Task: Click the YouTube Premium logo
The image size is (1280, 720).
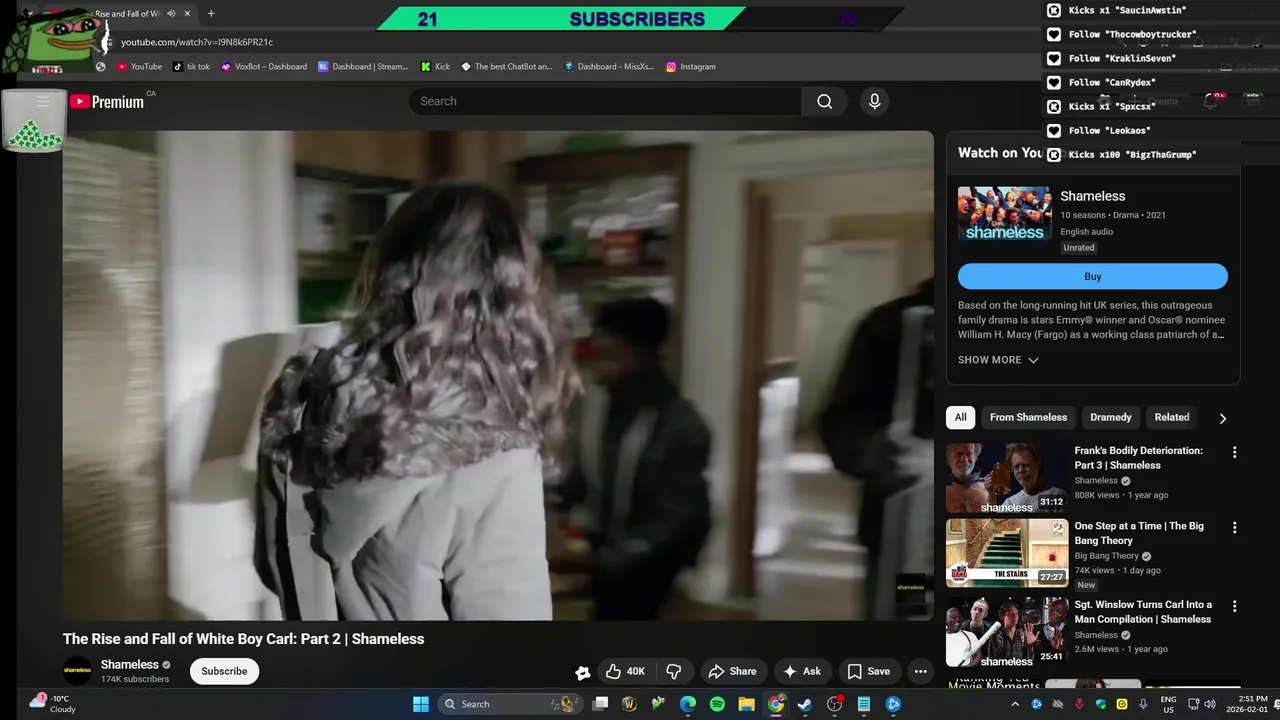Action: [x=107, y=101]
